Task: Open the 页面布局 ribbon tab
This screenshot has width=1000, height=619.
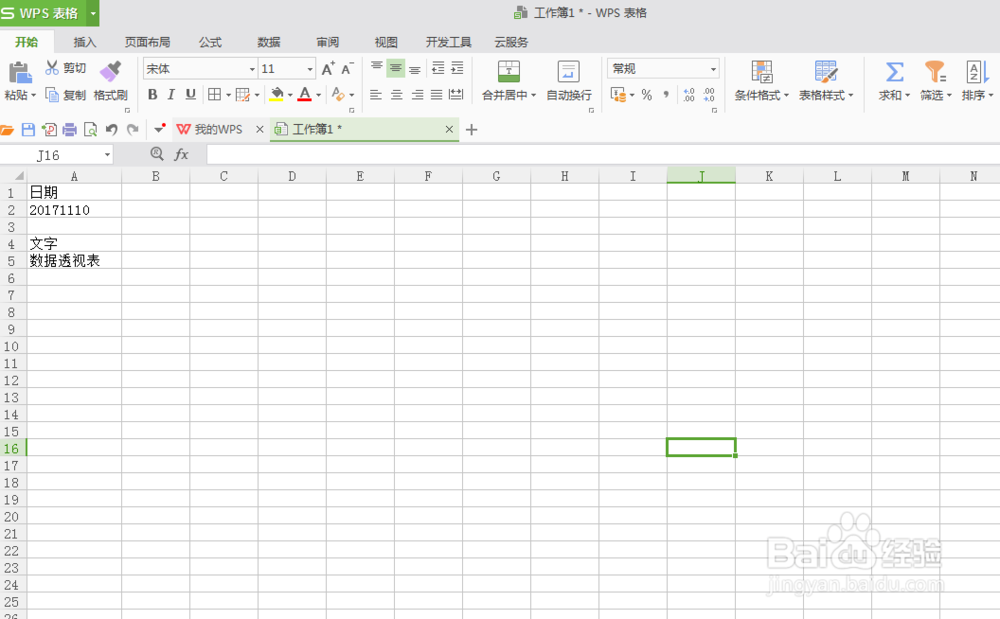Action: tap(147, 42)
